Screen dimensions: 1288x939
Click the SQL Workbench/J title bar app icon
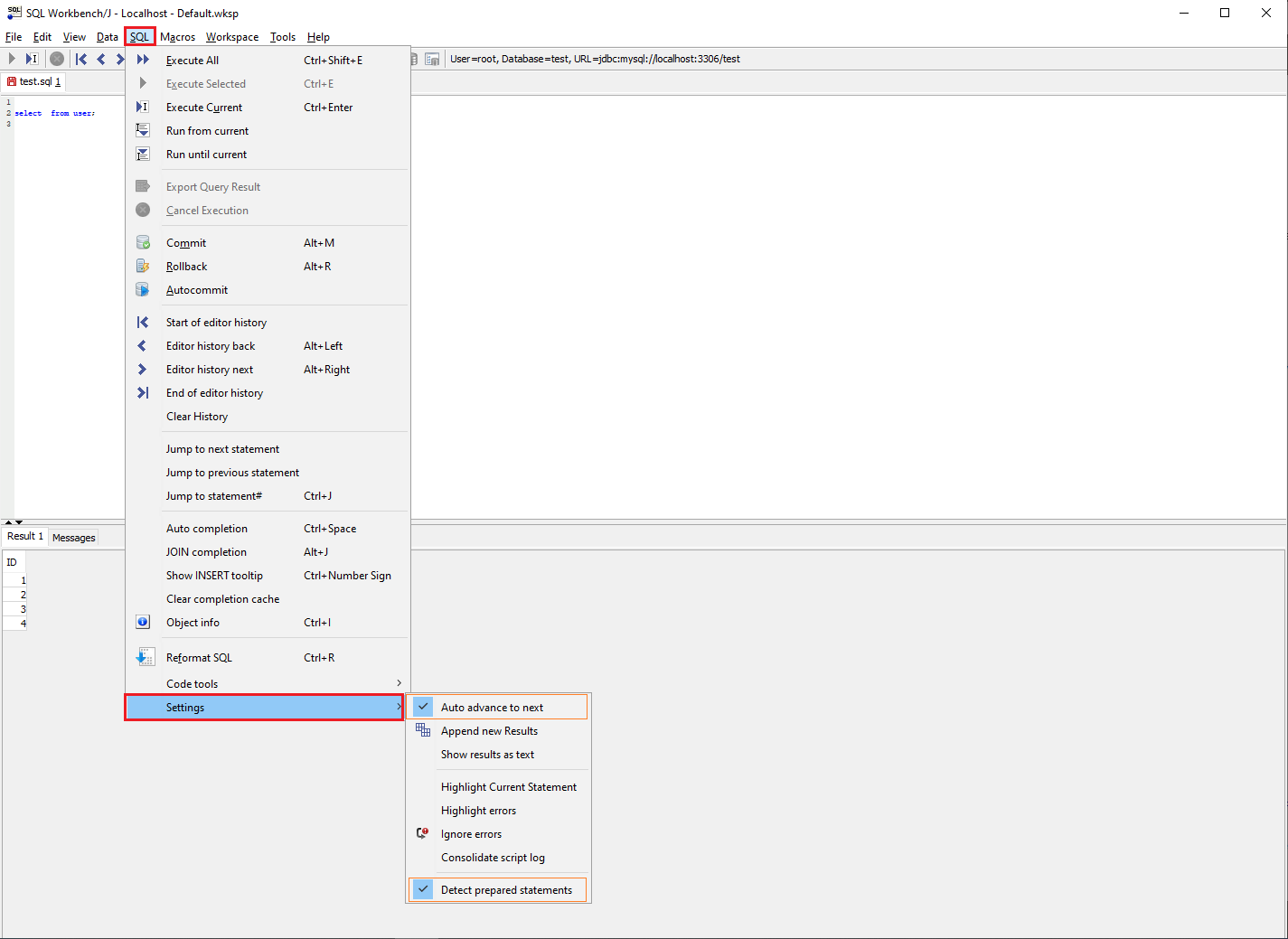pyautogui.click(x=14, y=13)
